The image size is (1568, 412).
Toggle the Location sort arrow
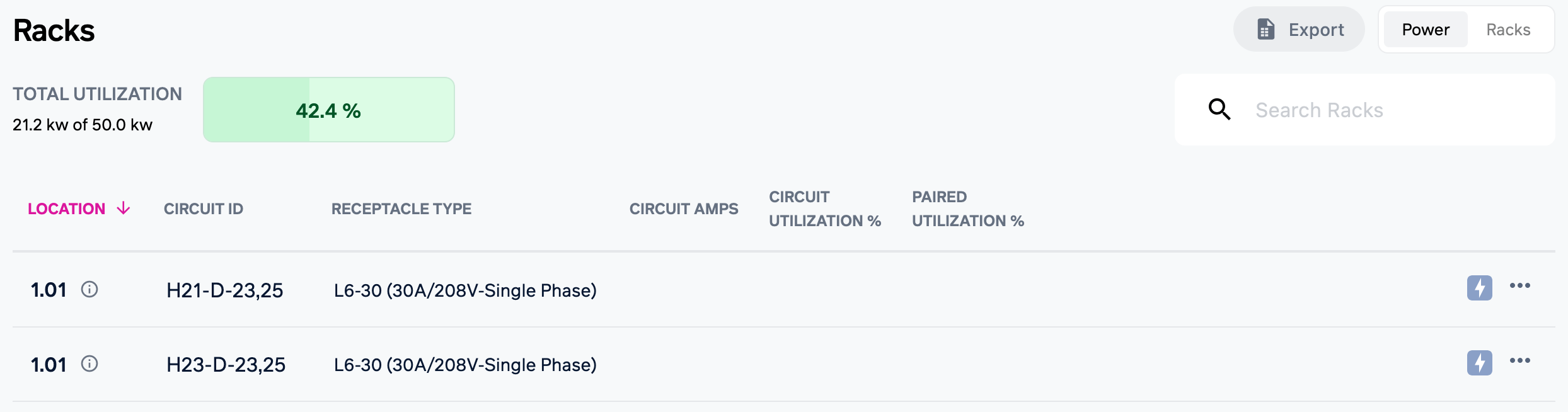click(124, 209)
